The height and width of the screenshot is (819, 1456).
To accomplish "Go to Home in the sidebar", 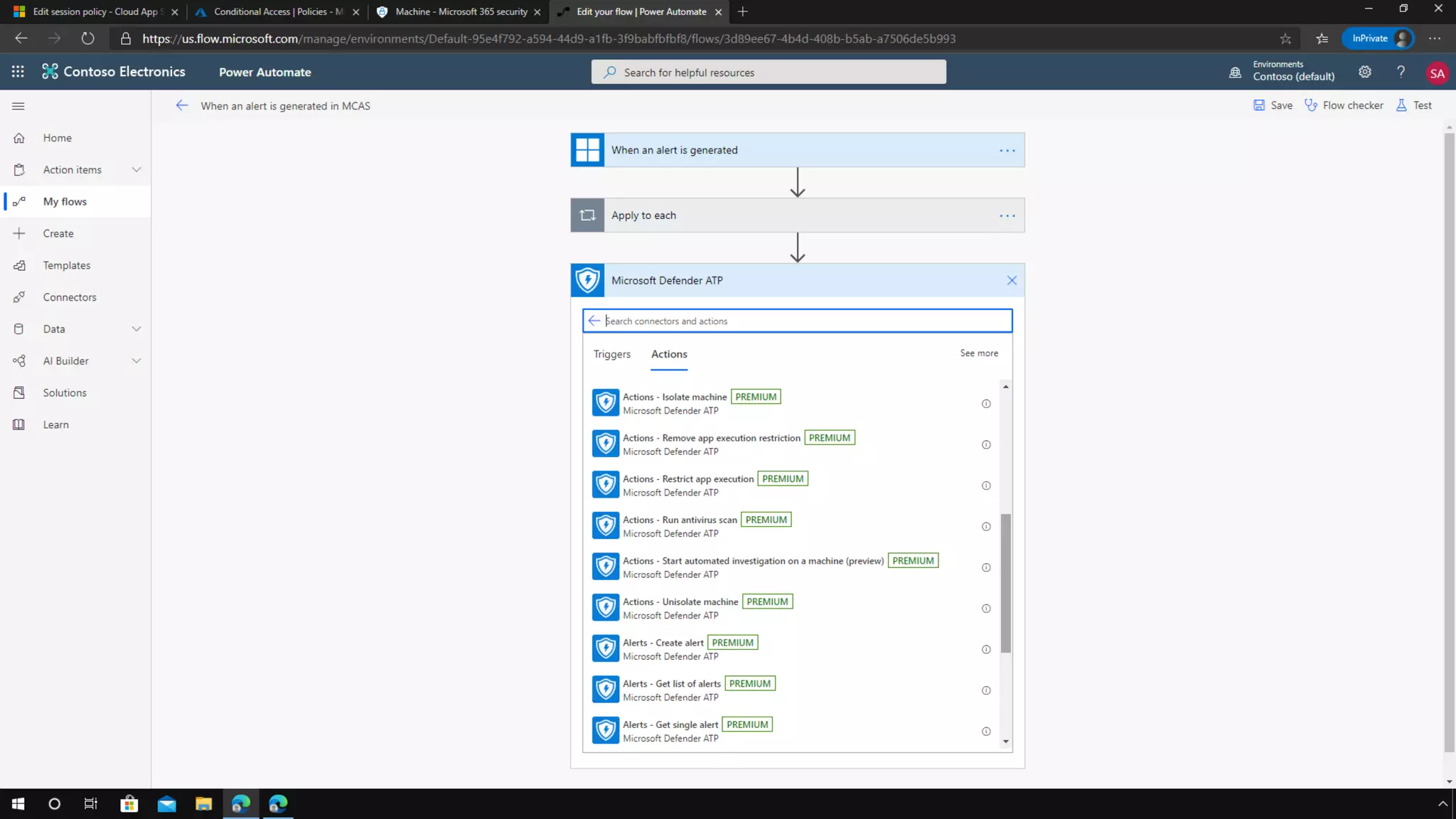I will (x=75, y=138).
